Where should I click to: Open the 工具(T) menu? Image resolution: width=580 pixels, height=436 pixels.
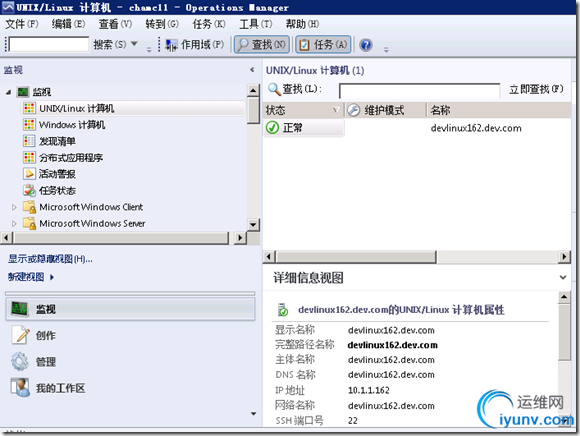click(256, 24)
